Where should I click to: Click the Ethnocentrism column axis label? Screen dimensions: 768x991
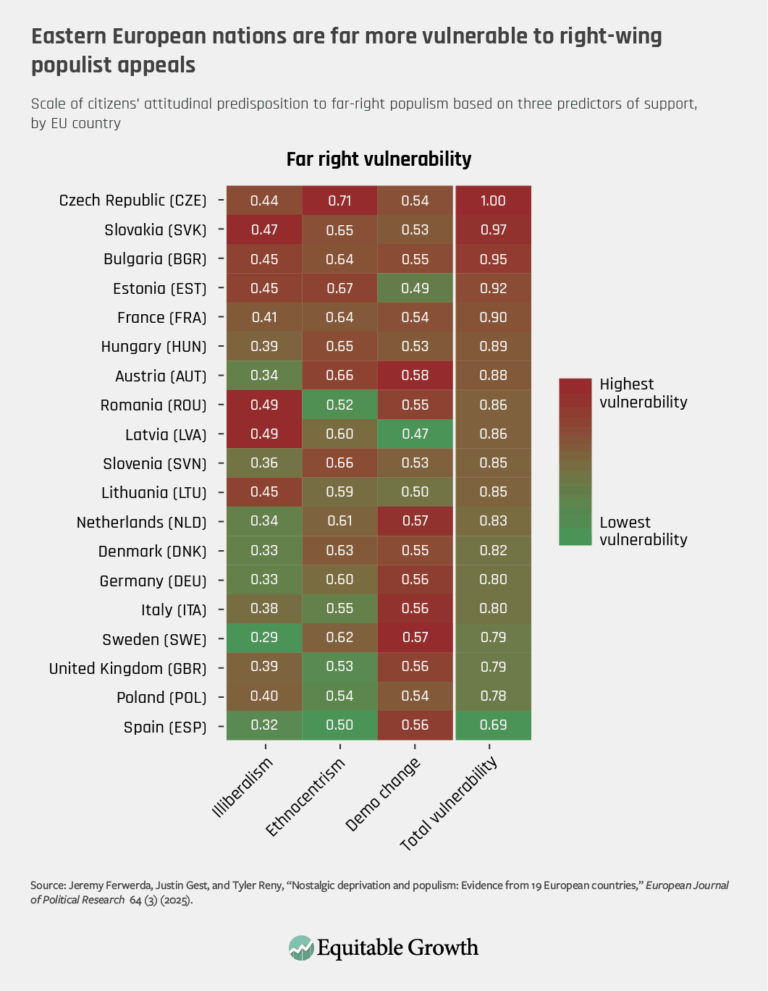click(x=306, y=798)
